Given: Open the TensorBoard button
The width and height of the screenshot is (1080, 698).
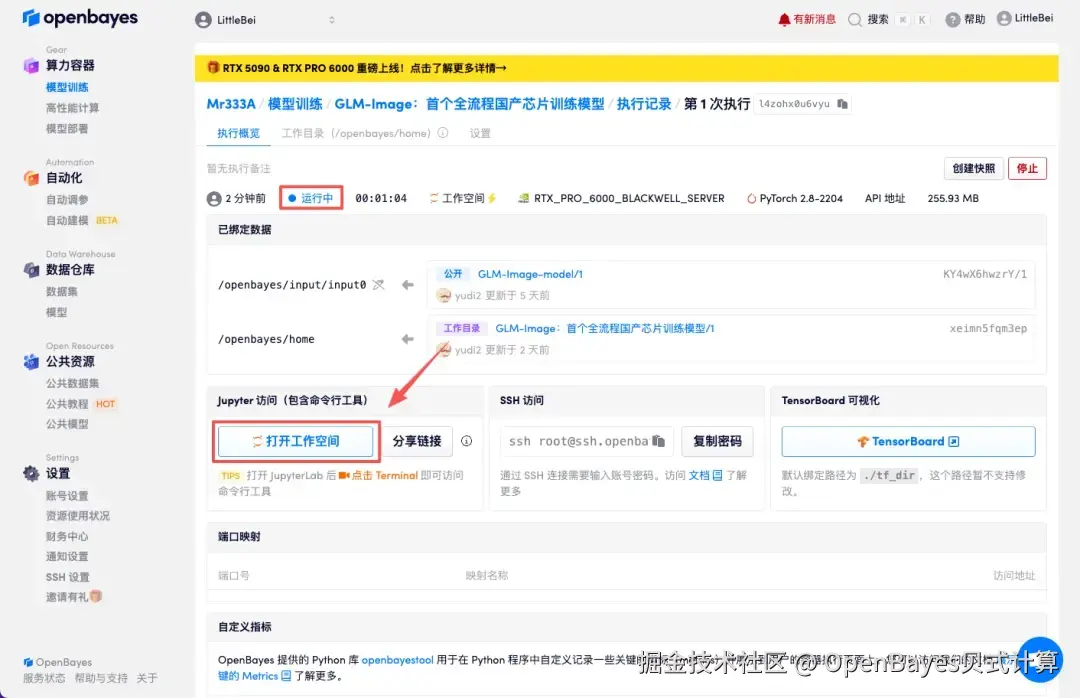Looking at the screenshot, I should [908, 441].
